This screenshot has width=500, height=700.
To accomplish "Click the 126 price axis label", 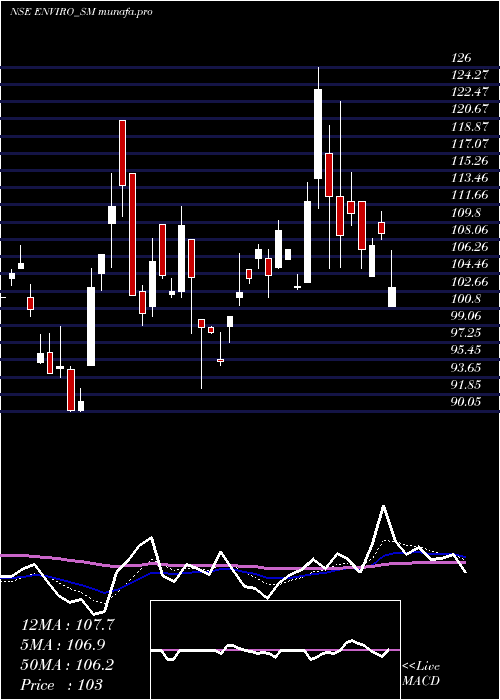I will coord(462,58).
